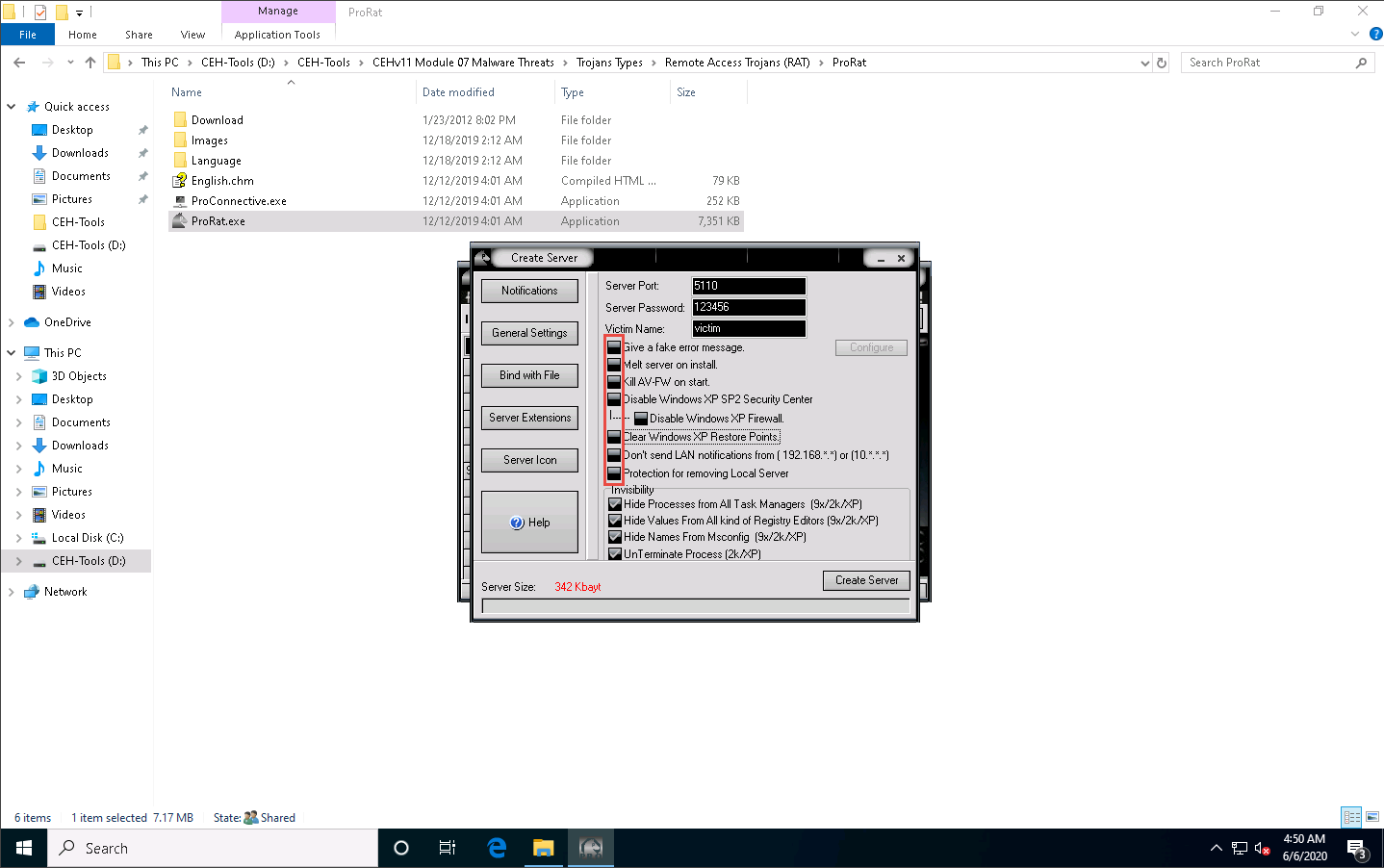Image resolution: width=1384 pixels, height=868 pixels.
Task: Collapse the Quick access tree node
Action: 12,107
